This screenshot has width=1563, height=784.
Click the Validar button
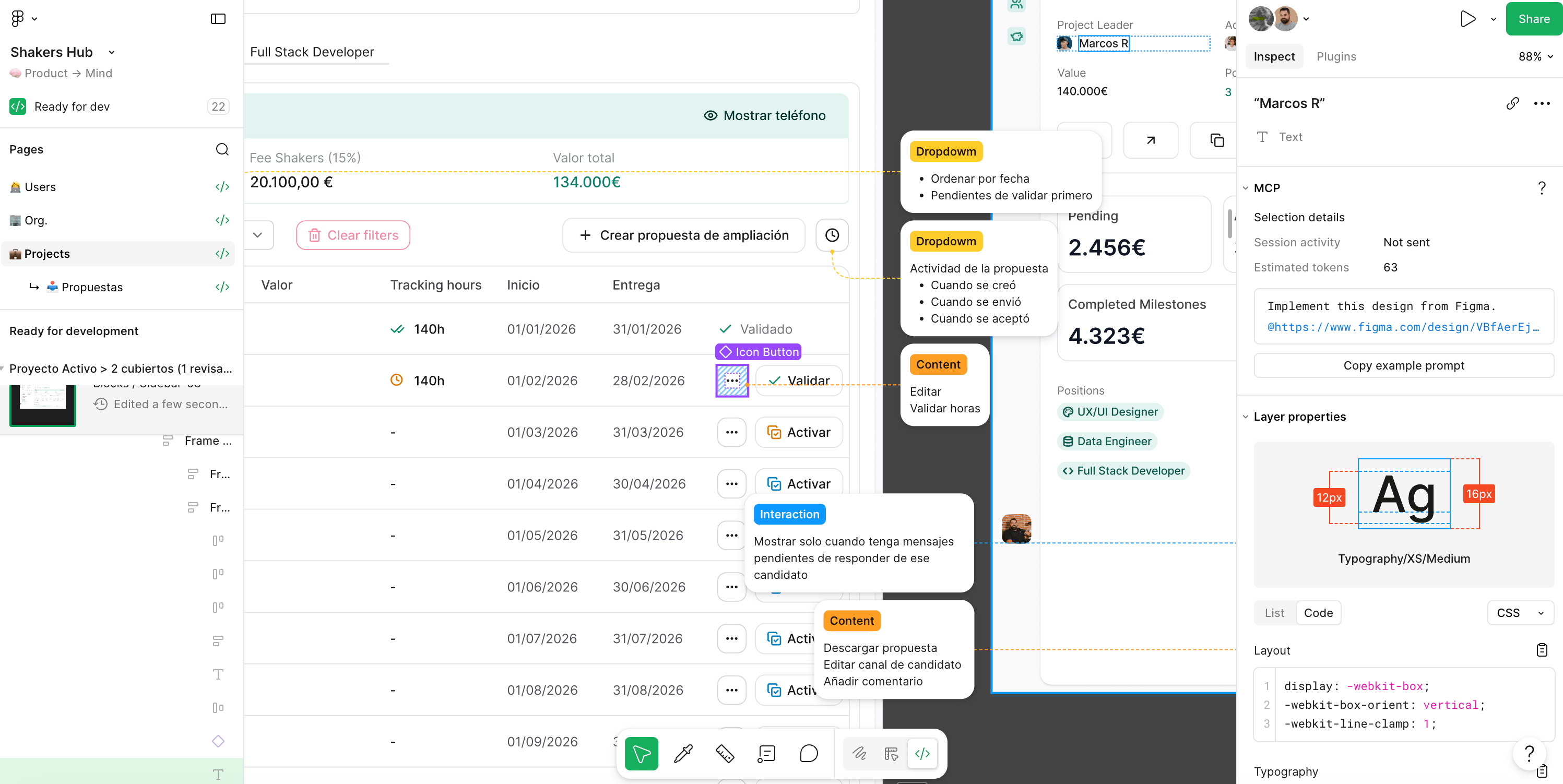click(x=799, y=381)
